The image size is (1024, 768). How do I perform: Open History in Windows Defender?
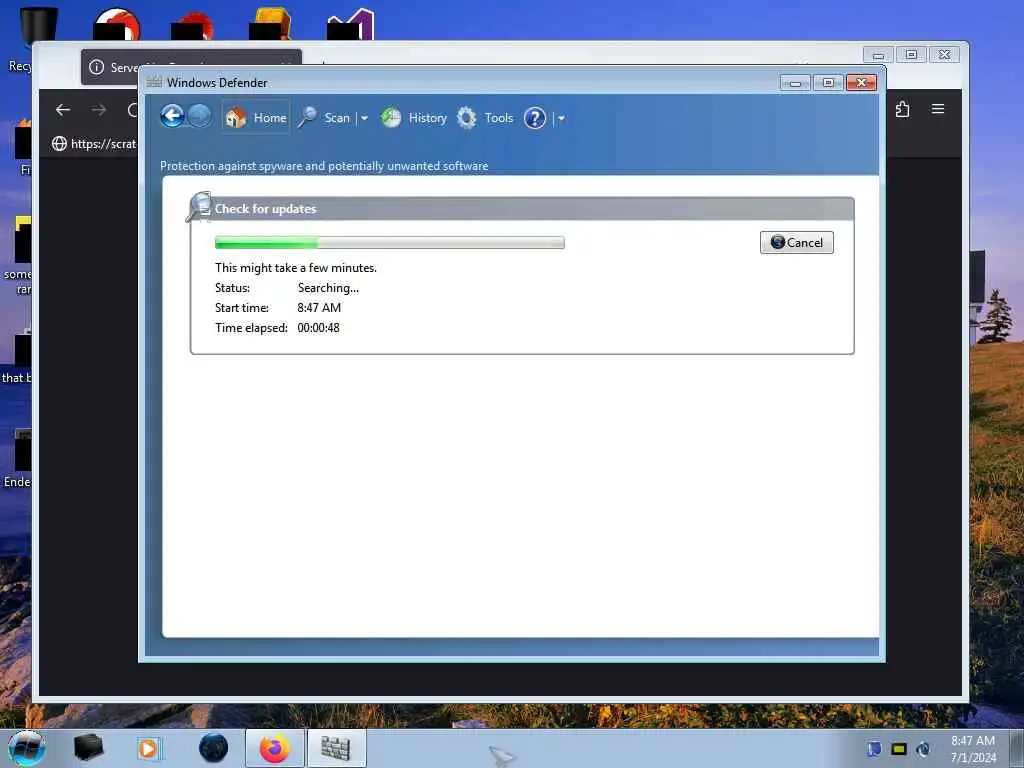coord(414,118)
